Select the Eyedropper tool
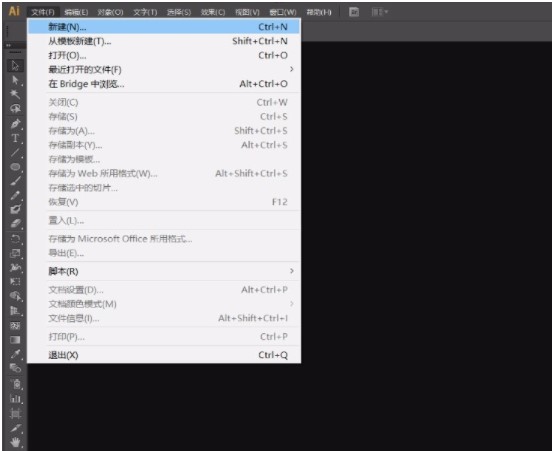Image resolution: width=552 pixels, height=451 pixels. pyautogui.click(x=15, y=354)
